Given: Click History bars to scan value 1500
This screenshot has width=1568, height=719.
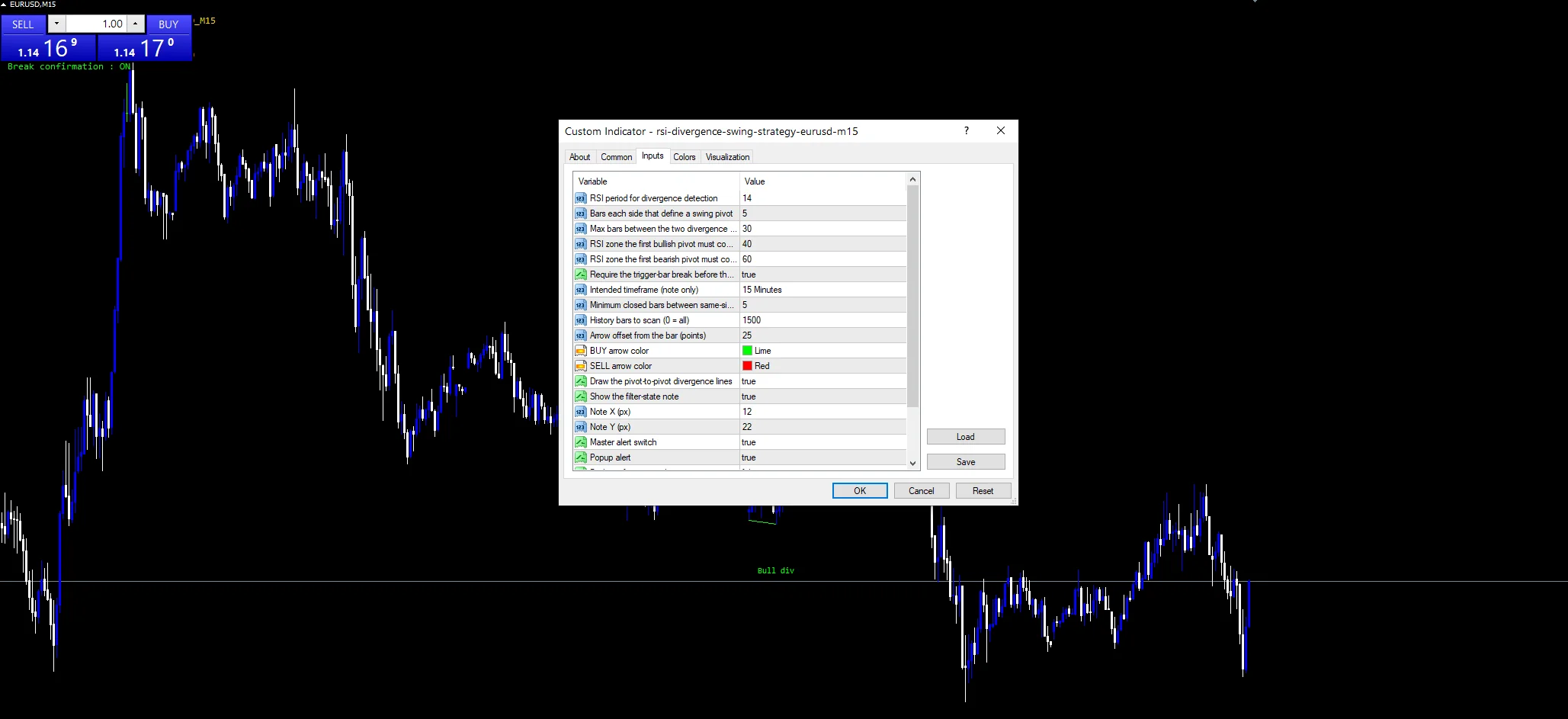Looking at the screenshot, I should [x=823, y=320].
